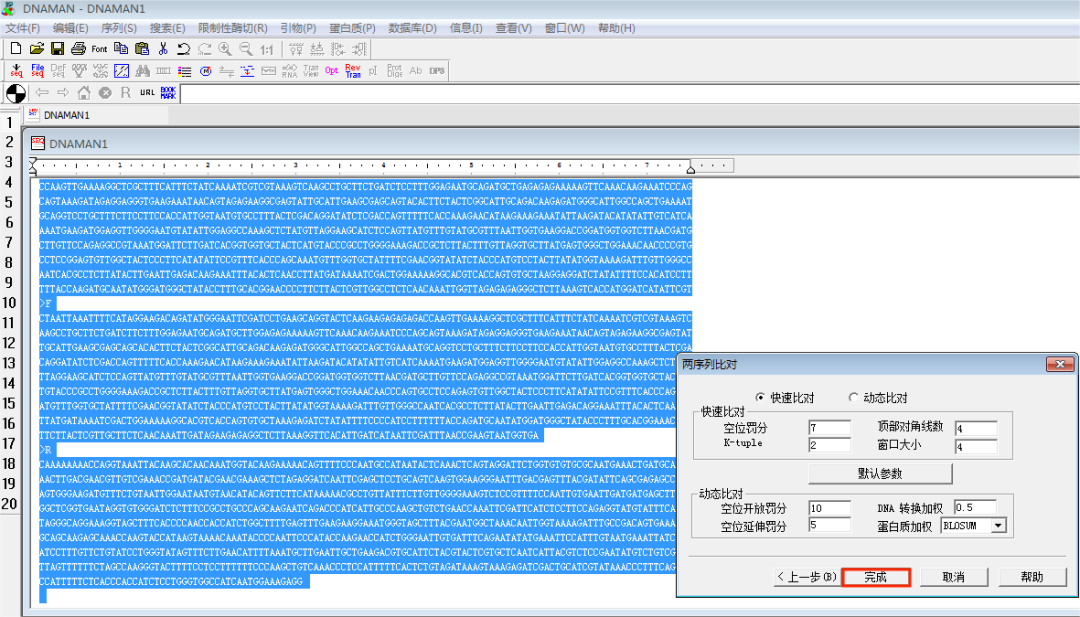Click the Opt optimization toolbar icon

(331, 68)
